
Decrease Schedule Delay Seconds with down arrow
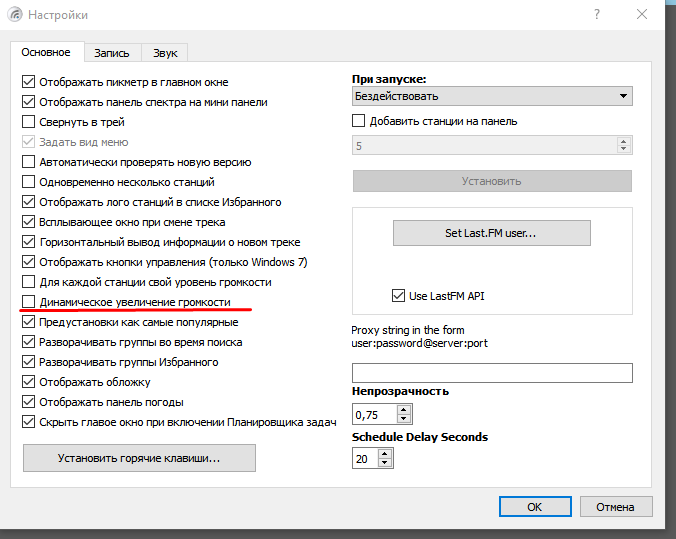[x=386, y=463]
